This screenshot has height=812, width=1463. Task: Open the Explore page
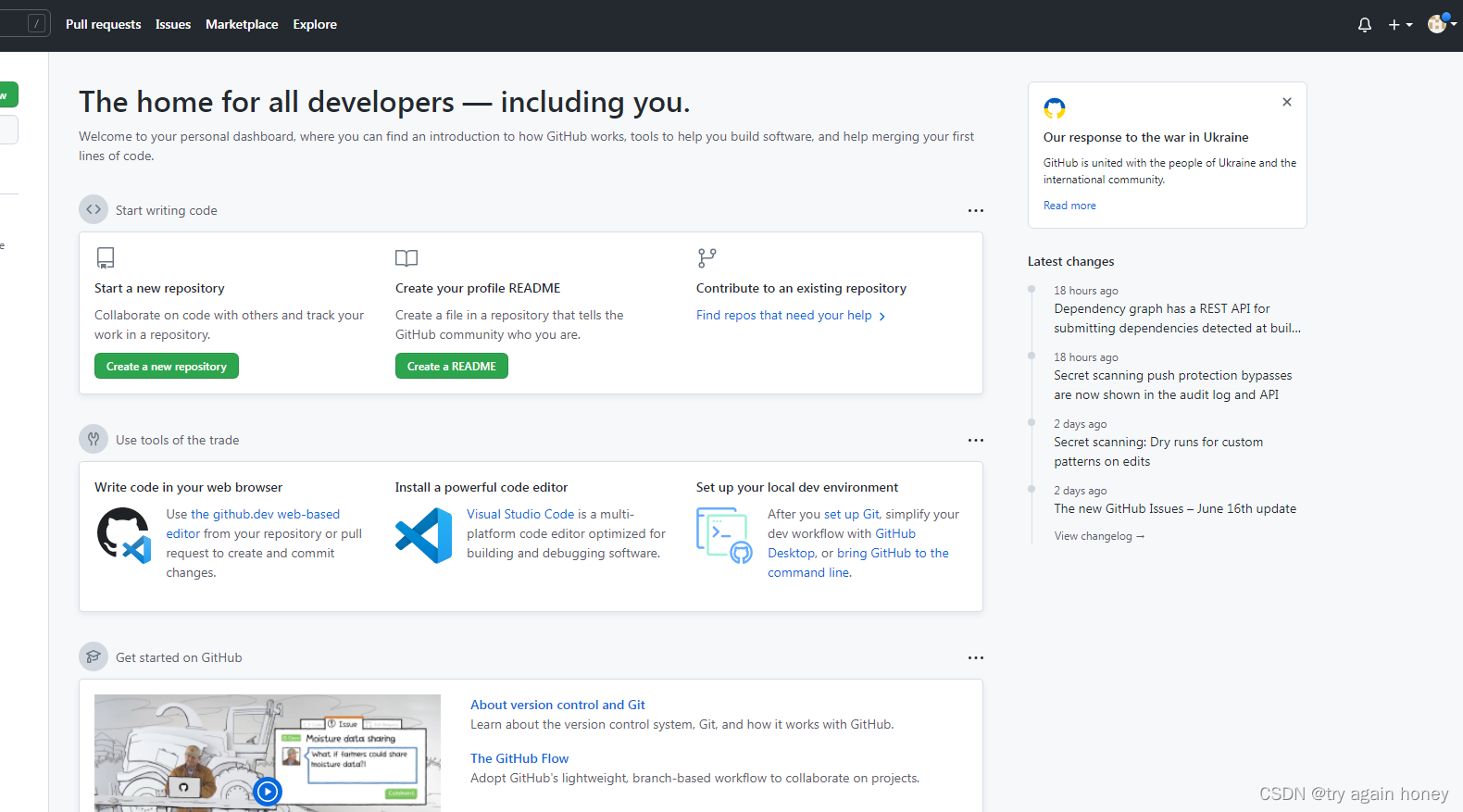[315, 24]
